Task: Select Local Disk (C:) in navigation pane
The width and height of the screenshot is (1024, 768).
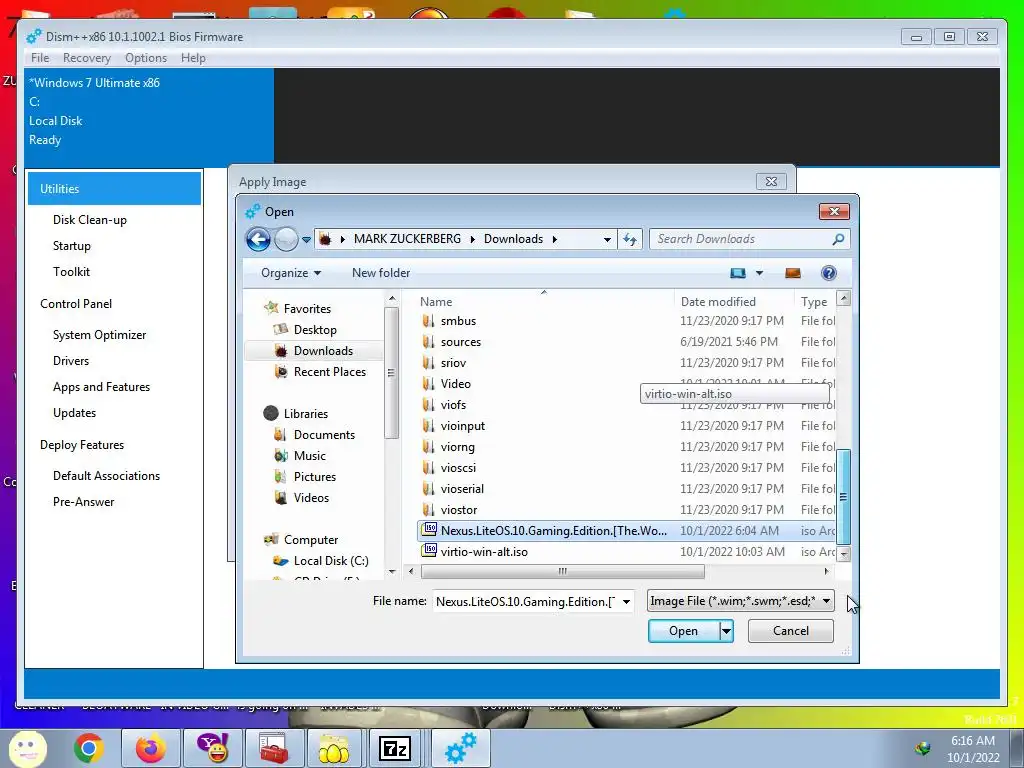Action: click(330, 561)
